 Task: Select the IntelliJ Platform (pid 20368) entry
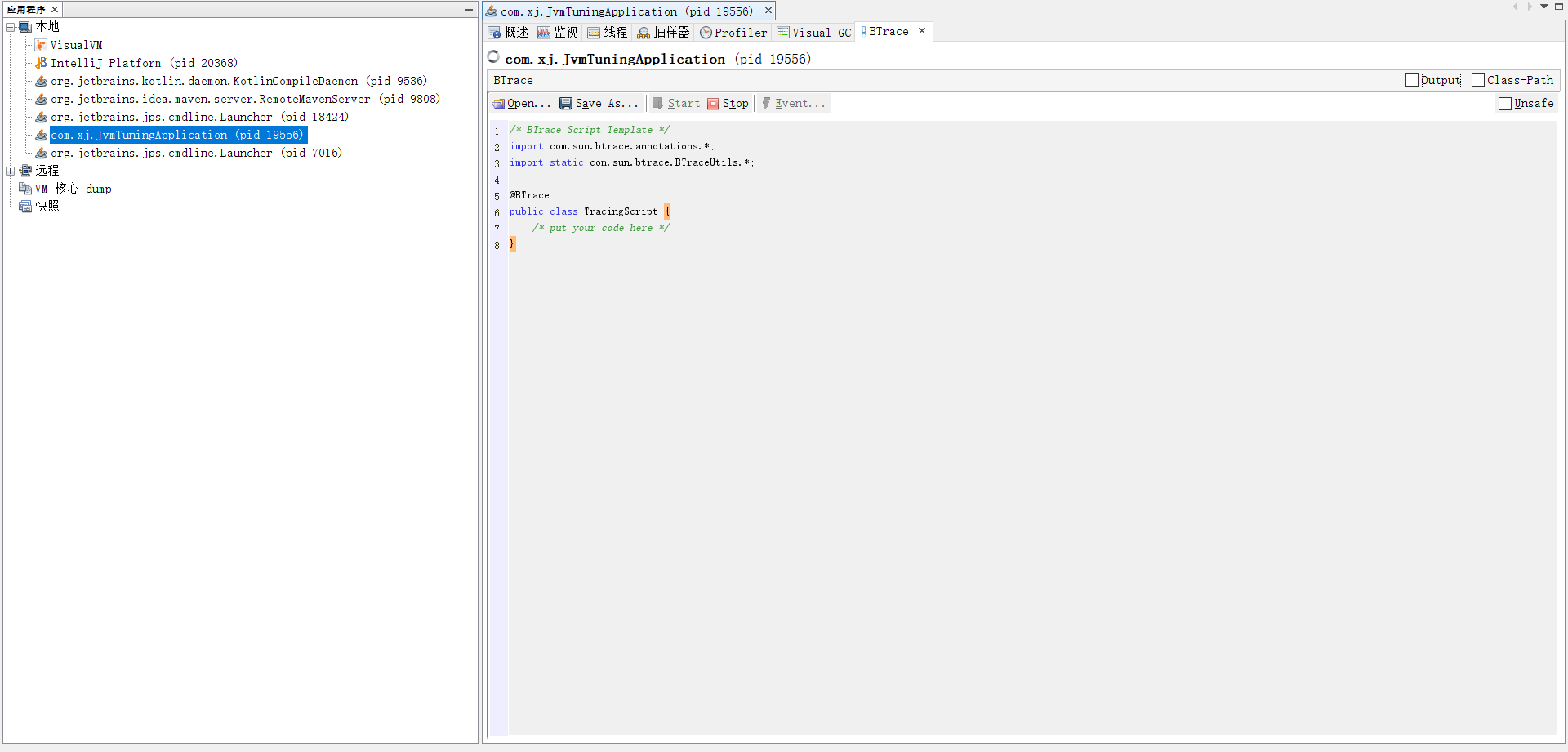(x=144, y=63)
